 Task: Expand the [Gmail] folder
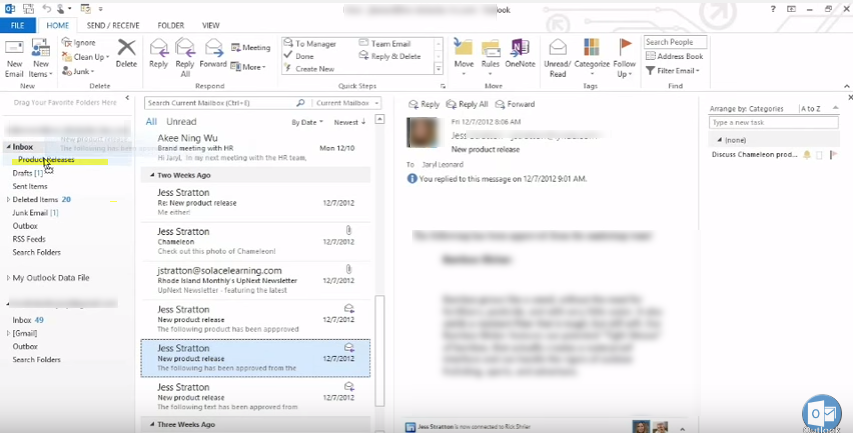pyautogui.click(x=8, y=333)
